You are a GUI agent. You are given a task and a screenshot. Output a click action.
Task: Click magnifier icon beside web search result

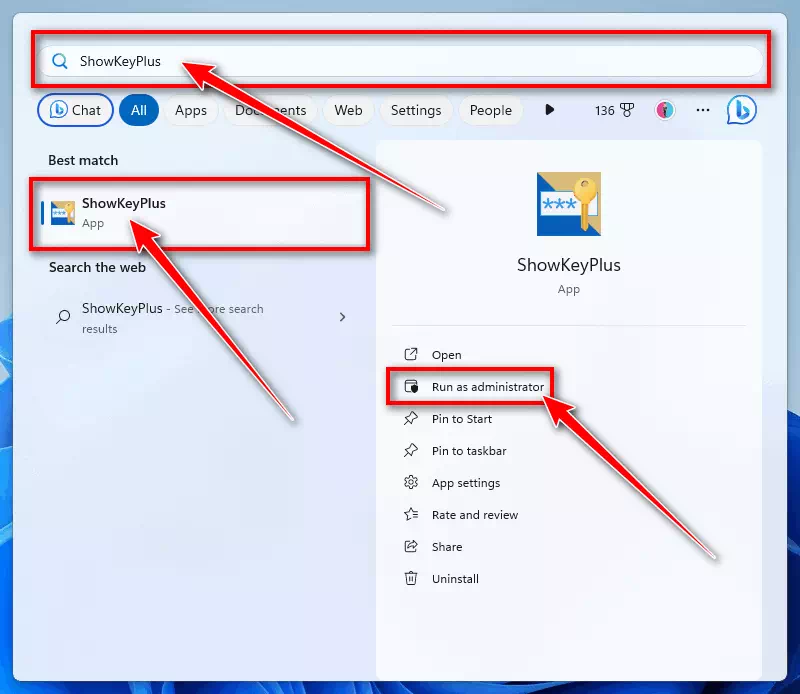[63, 317]
